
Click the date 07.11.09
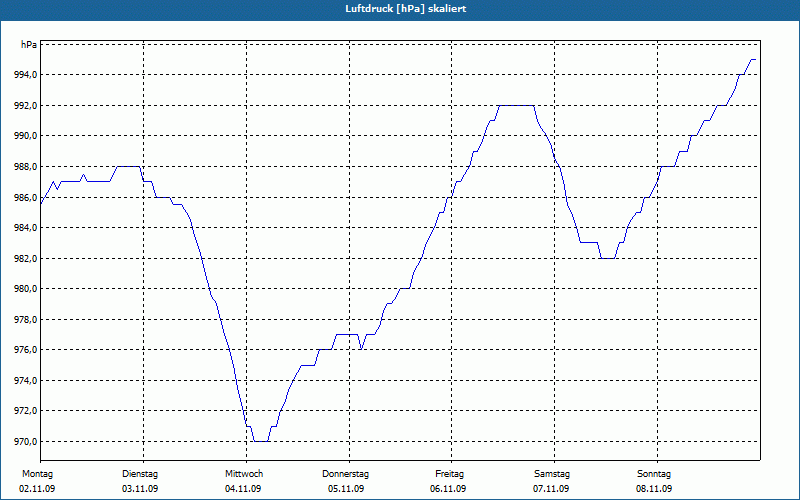pos(551,489)
